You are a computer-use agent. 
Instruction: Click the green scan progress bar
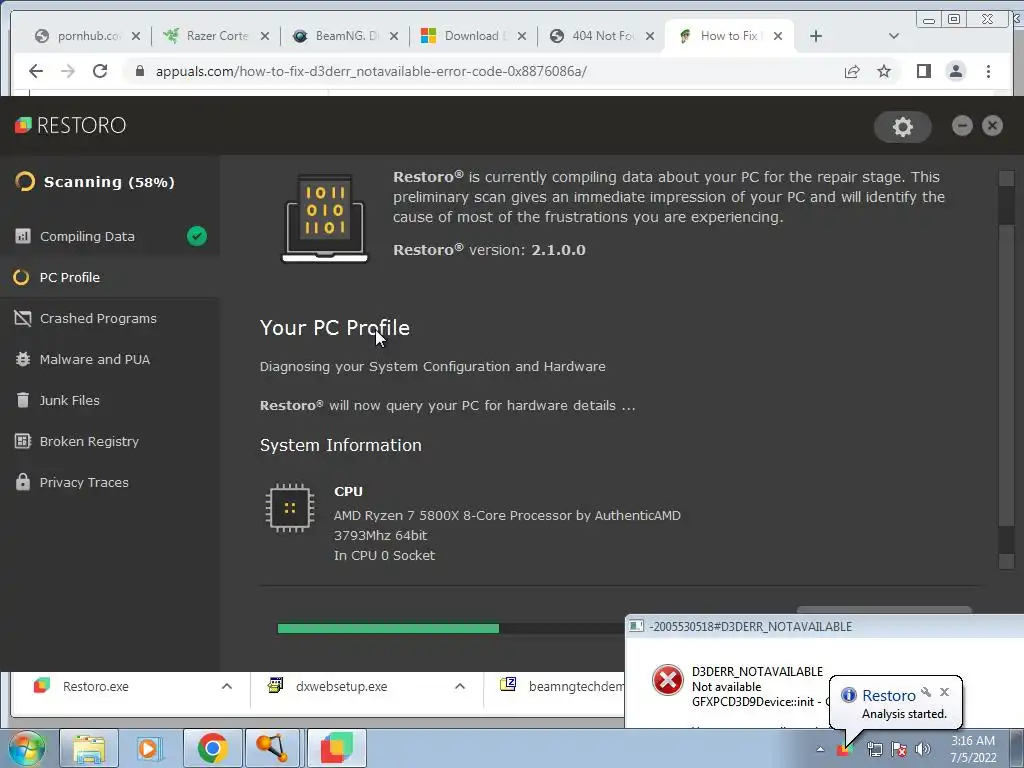coord(388,628)
